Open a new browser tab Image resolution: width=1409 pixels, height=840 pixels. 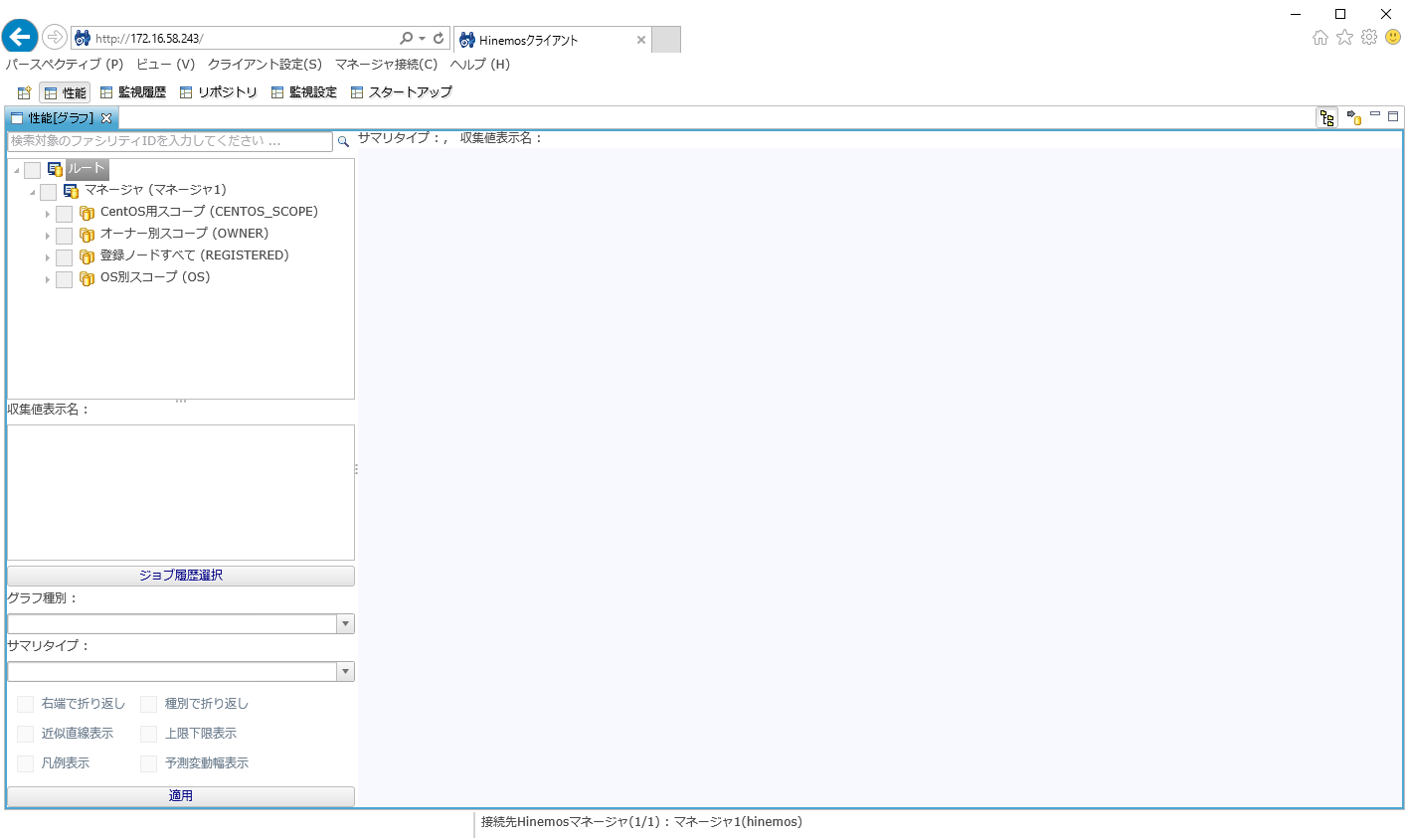click(x=666, y=40)
